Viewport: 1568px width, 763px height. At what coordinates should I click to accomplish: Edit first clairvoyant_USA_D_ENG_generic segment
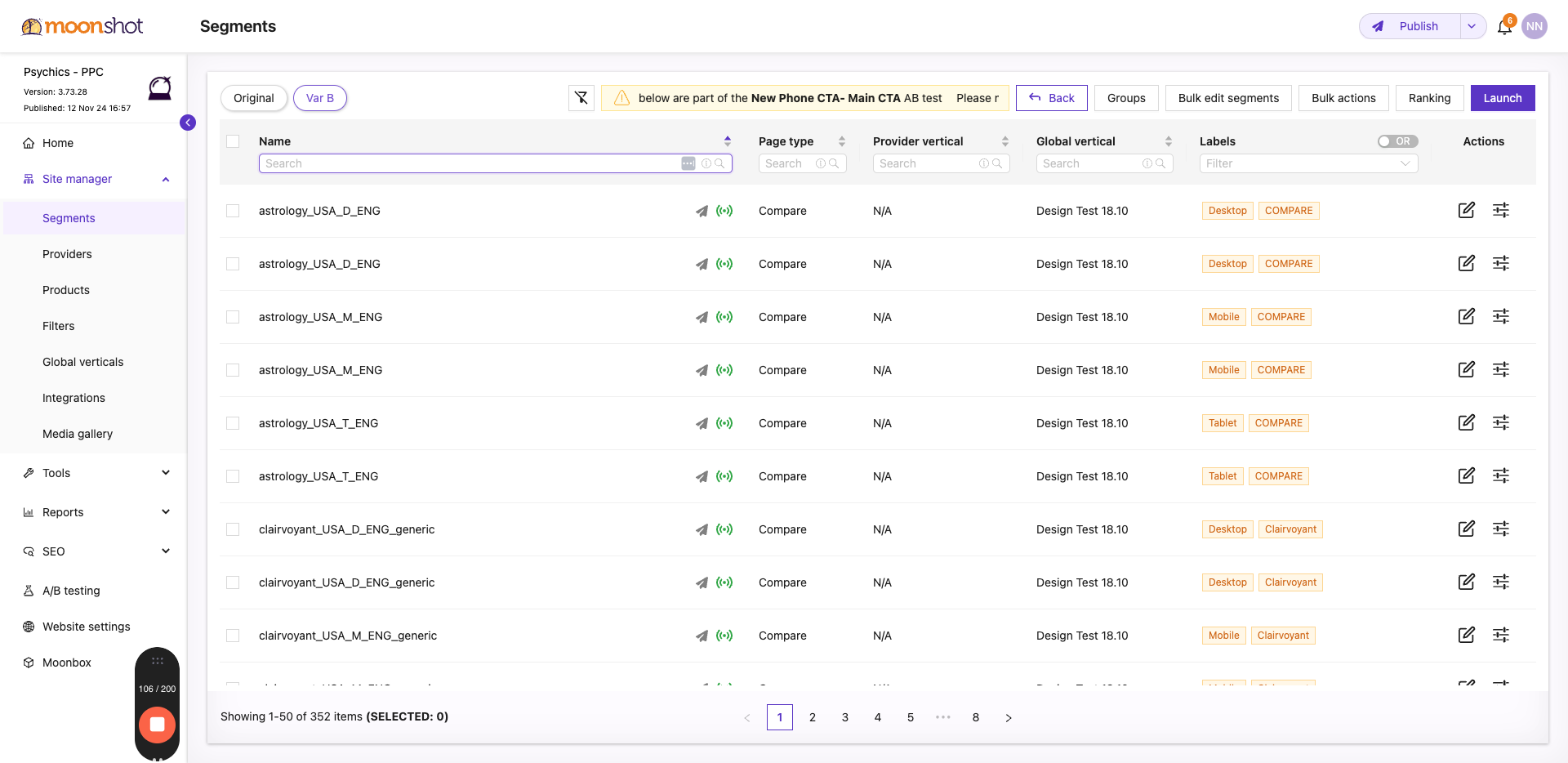point(1467,529)
